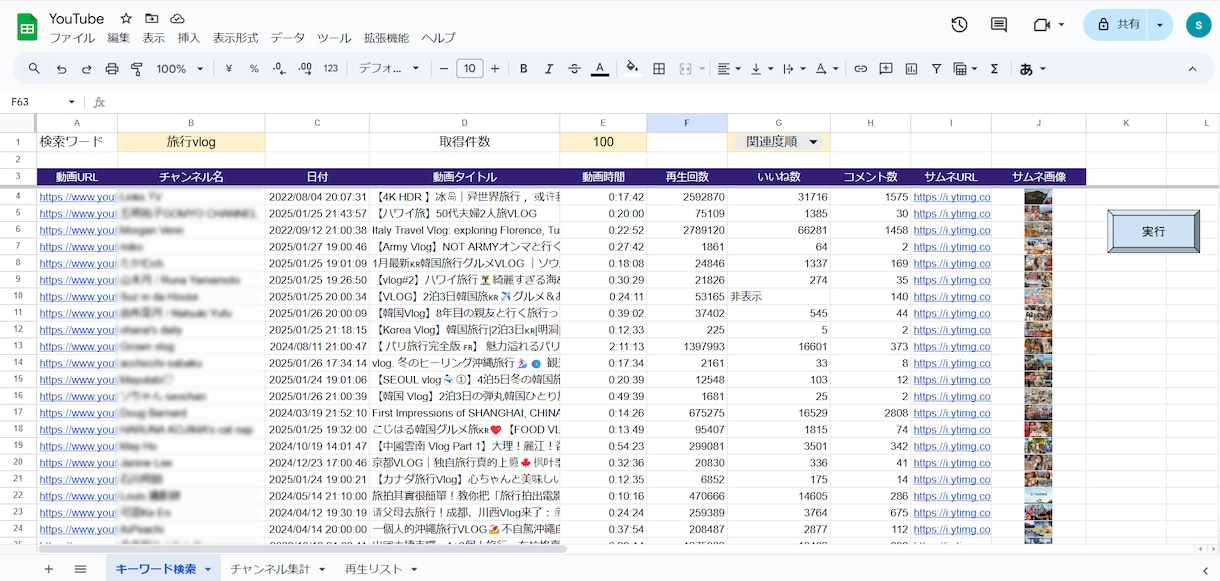The width and height of the screenshot is (1220, 581).
Task: Open the 拡張機能 menu
Action: pyautogui.click(x=386, y=38)
